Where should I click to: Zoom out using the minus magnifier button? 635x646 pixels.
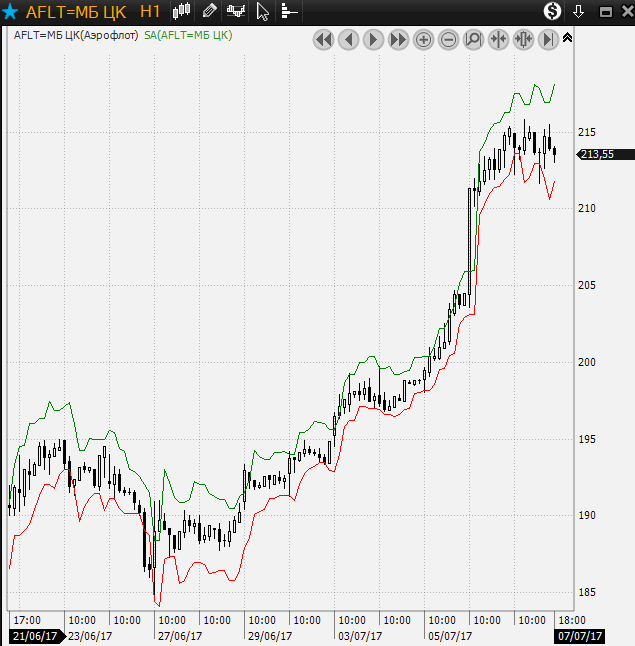coord(448,40)
